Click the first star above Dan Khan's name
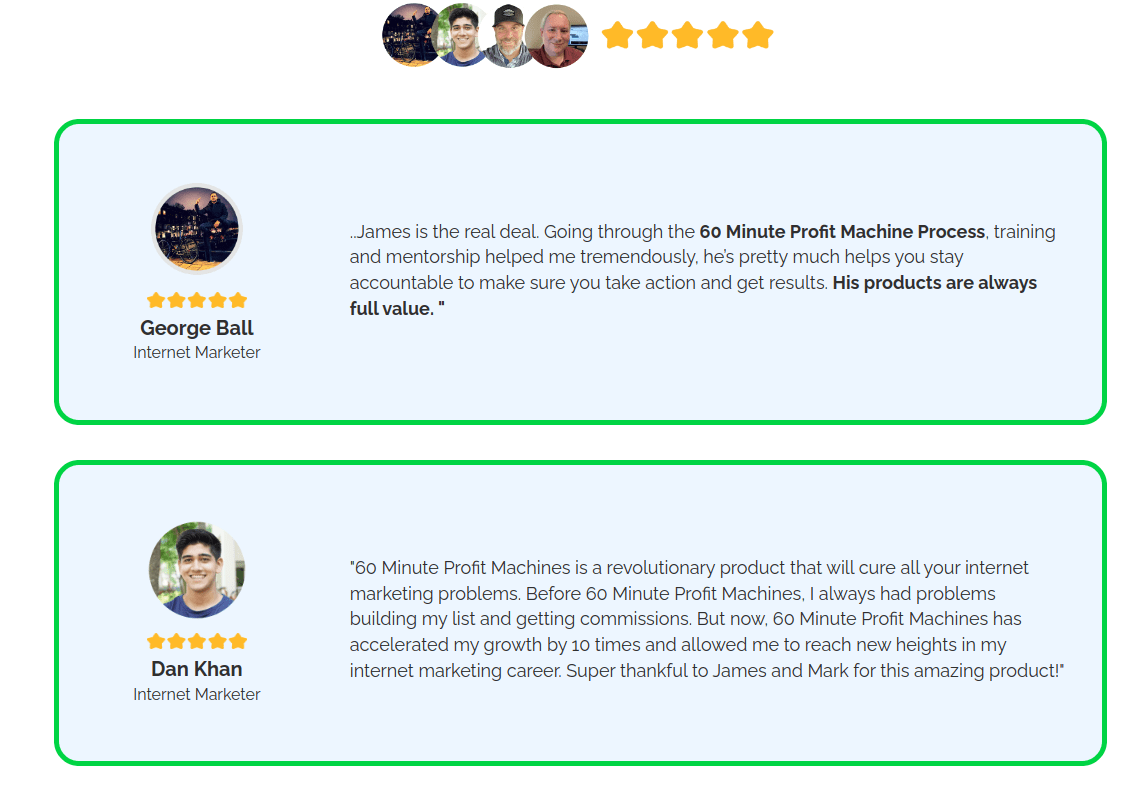This screenshot has width=1136, height=788. tap(156, 641)
